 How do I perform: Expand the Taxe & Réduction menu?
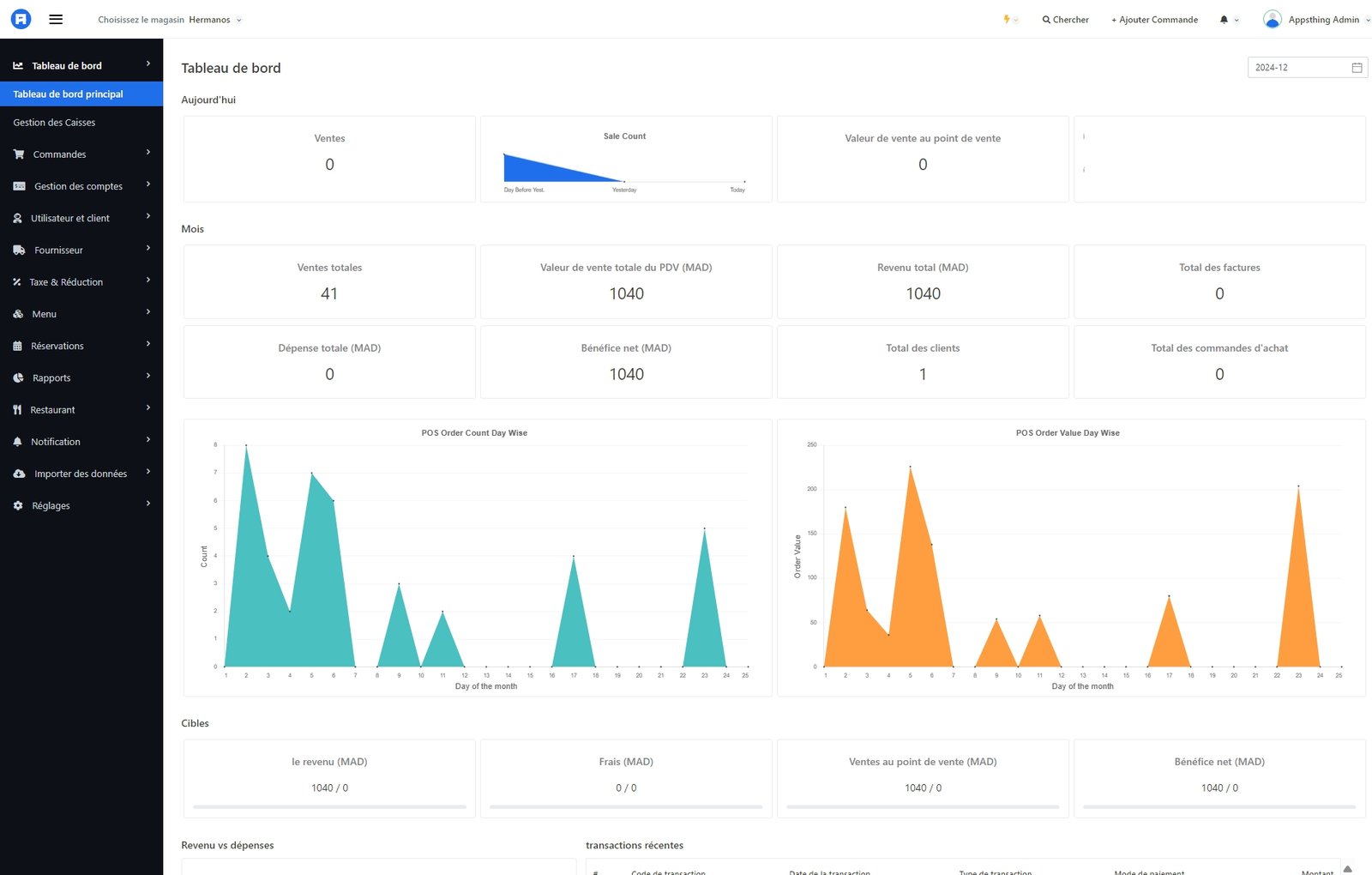[x=81, y=282]
